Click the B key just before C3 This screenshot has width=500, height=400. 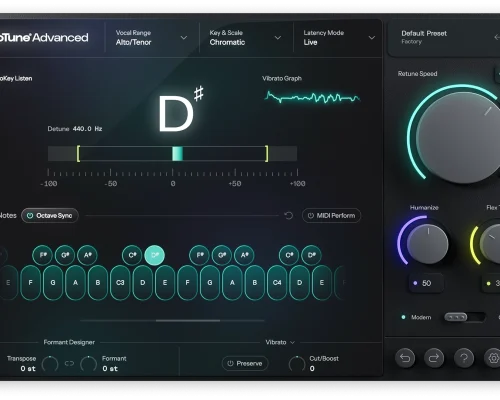(x=98, y=283)
